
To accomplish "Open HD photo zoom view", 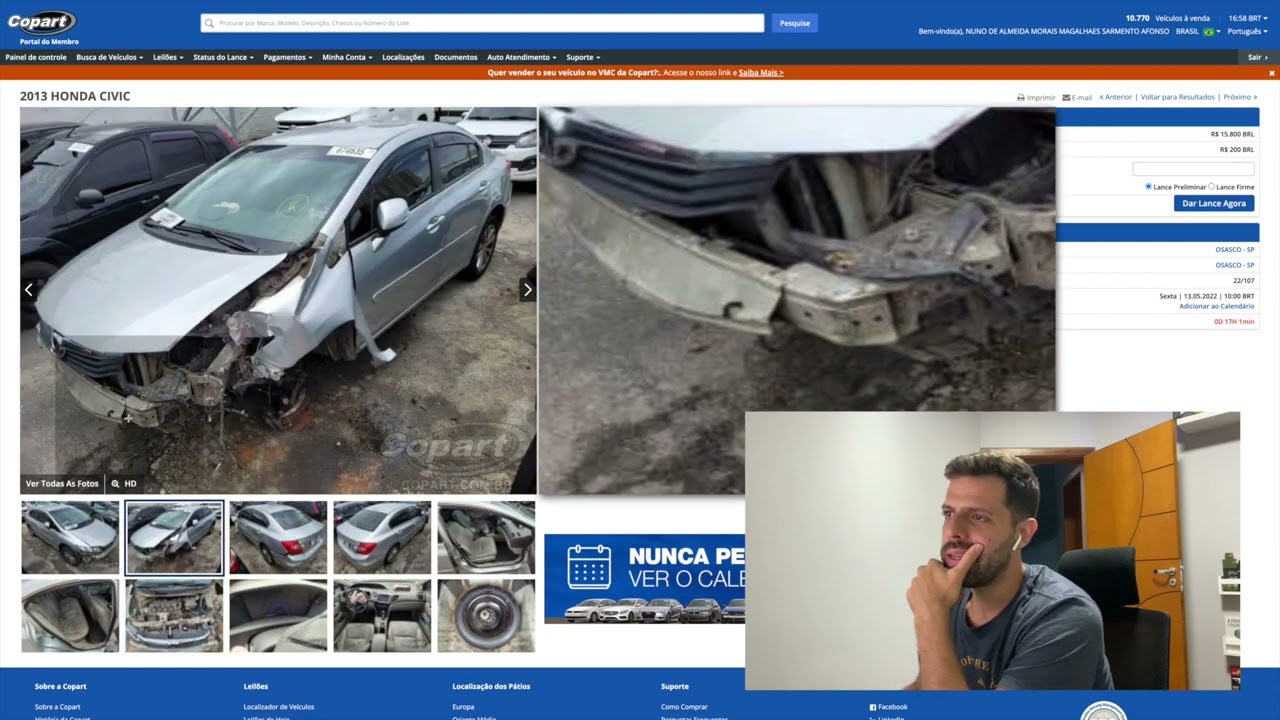I will coord(124,484).
